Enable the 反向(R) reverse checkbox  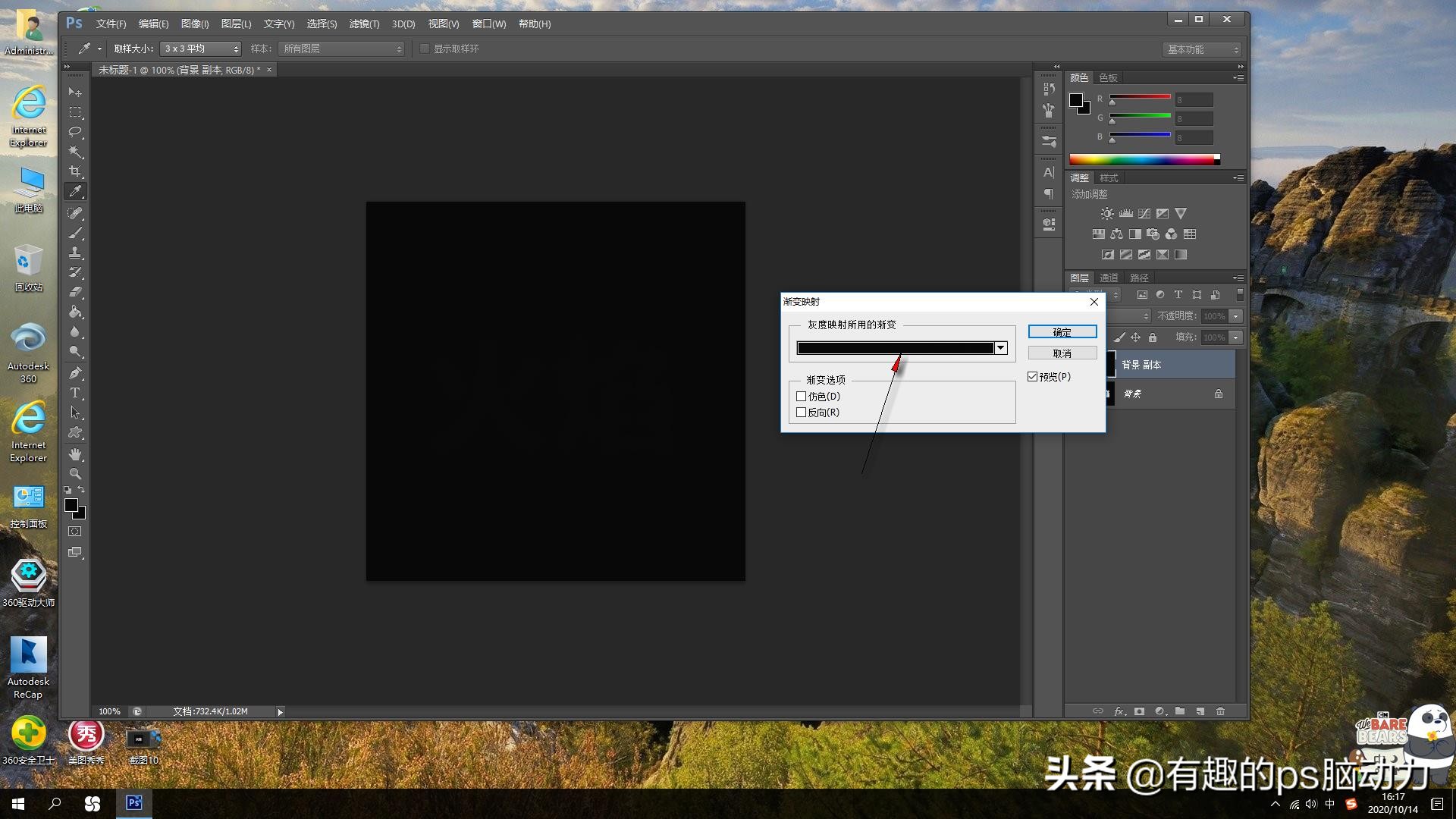pyautogui.click(x=801, y=413)
